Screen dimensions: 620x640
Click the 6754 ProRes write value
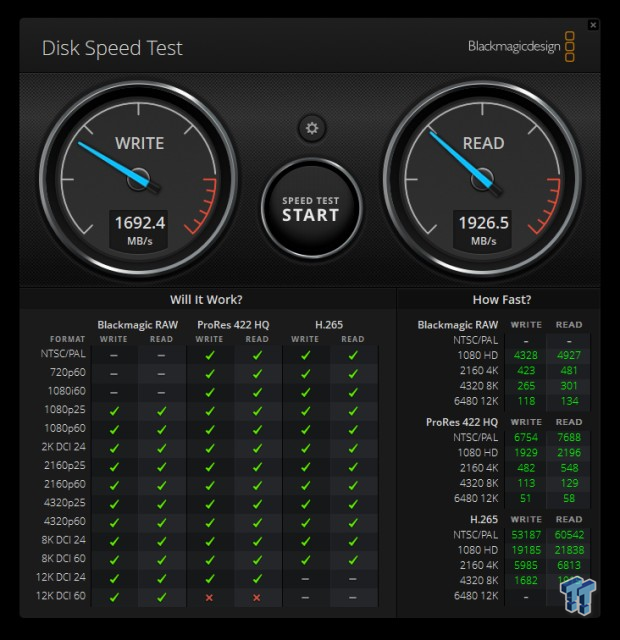pyautogui.click(x=526, y=438)
